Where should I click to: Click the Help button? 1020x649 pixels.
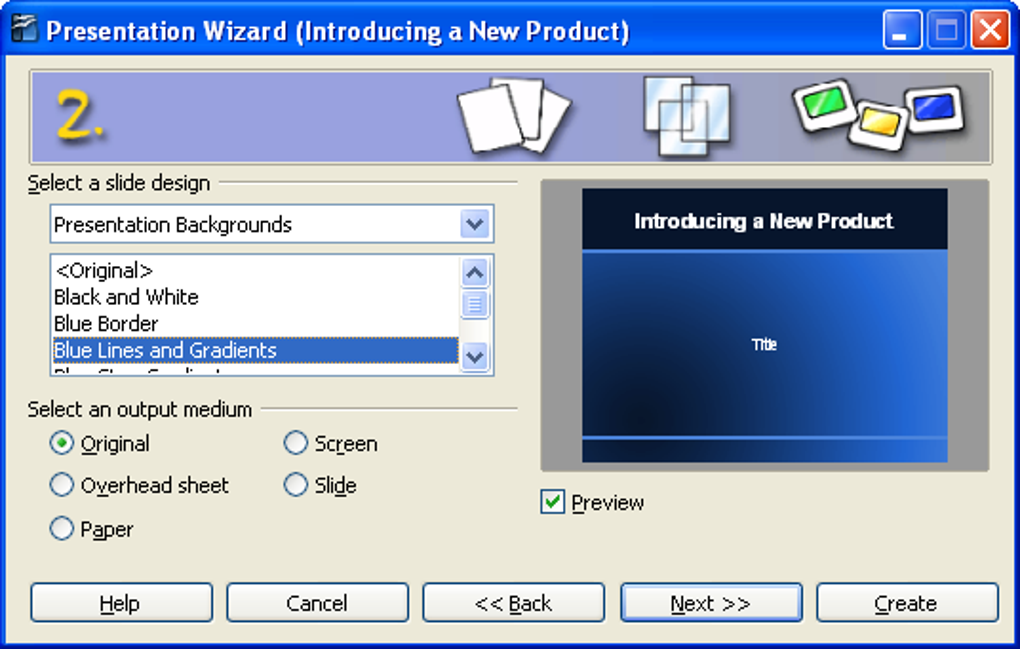(122, 603)
